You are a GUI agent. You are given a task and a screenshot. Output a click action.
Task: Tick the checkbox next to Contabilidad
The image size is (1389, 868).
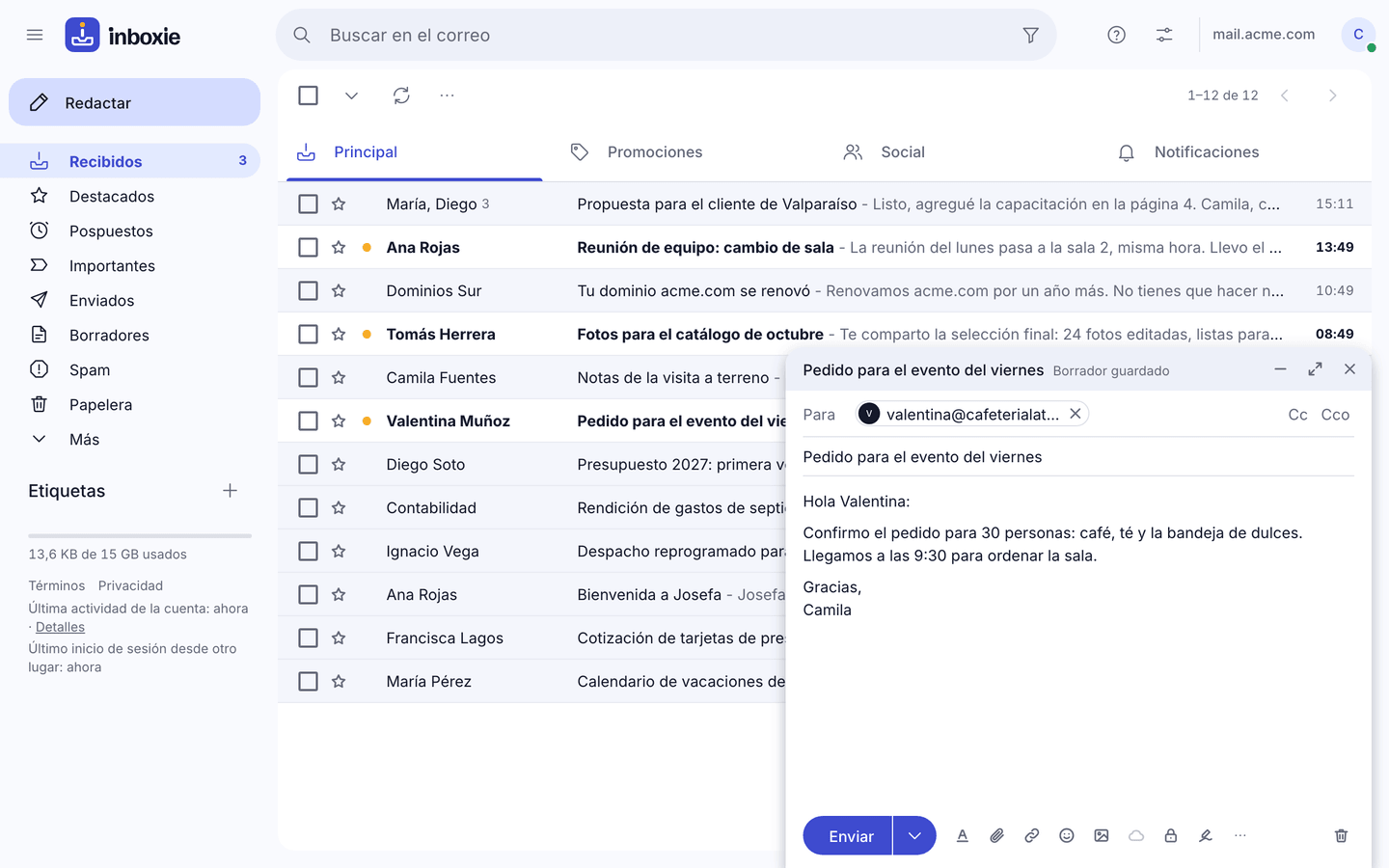tap(309, 507)
